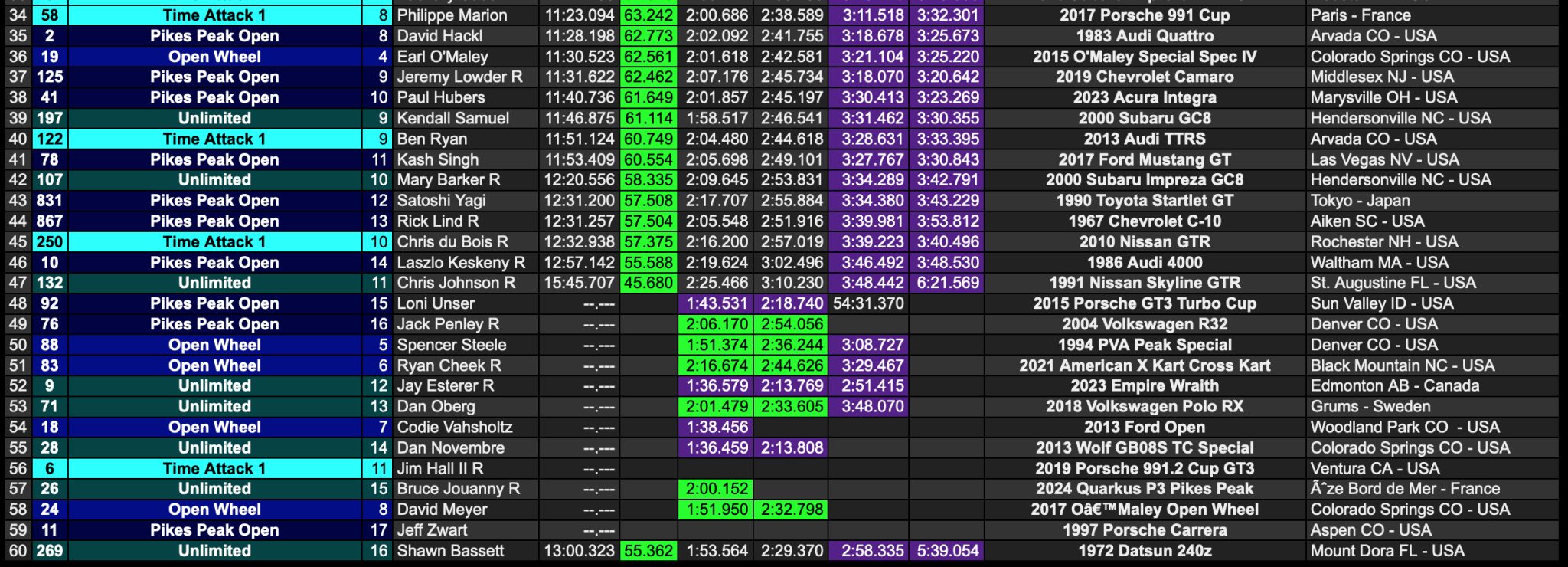Click David Meyer's name
Screen dimensions: 1568x567
tap(442, 509)
